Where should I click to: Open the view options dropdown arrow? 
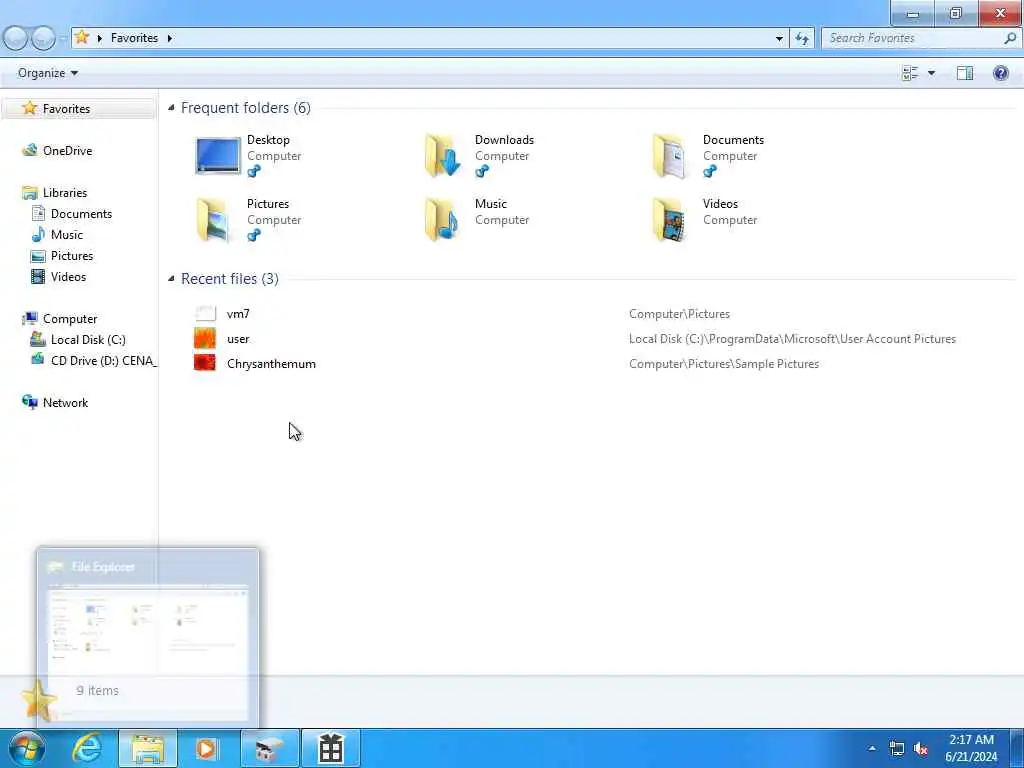pyautogui.click(x=931, y=73)
